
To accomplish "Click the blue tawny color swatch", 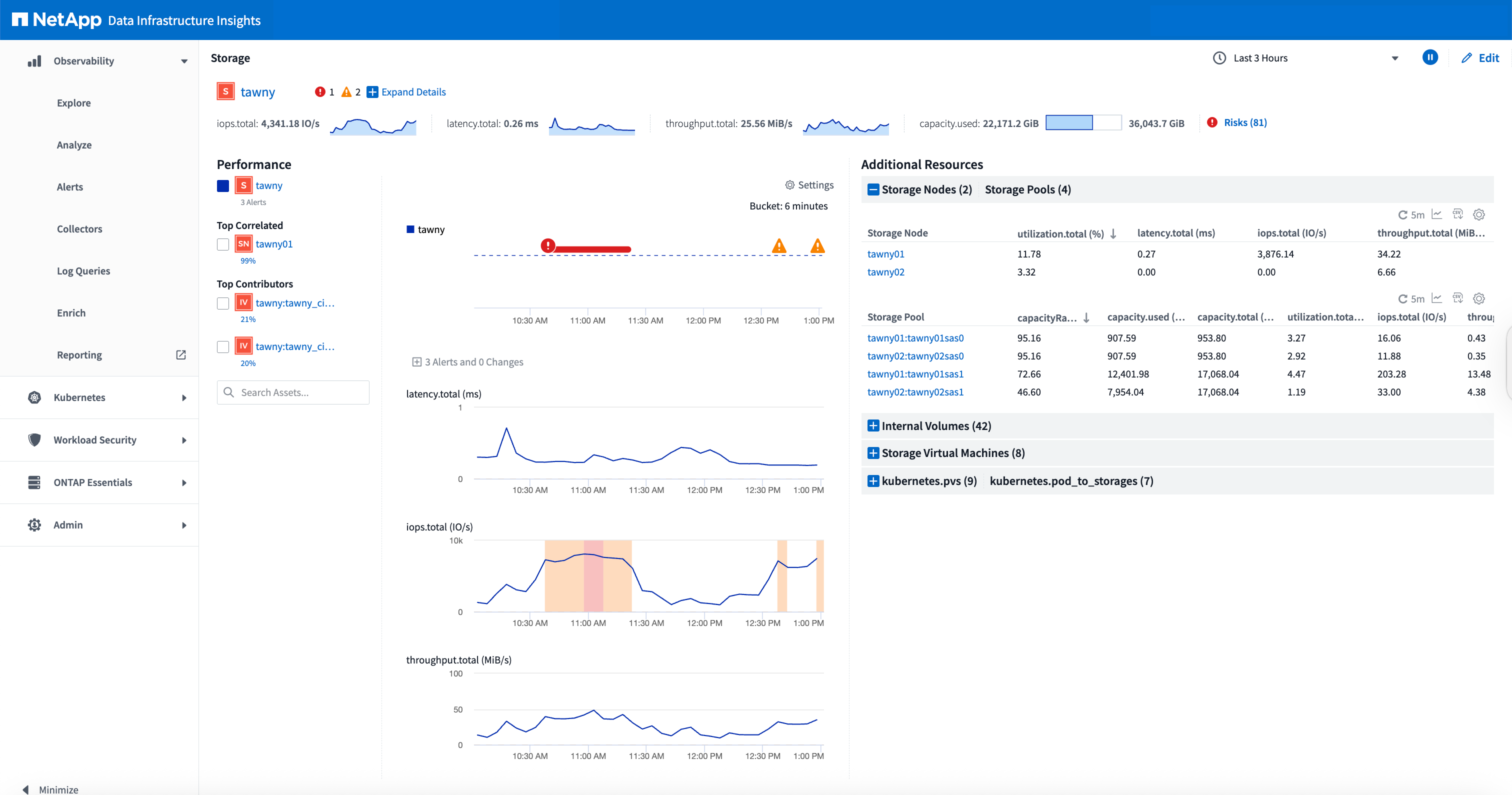I will pos(223,185).
